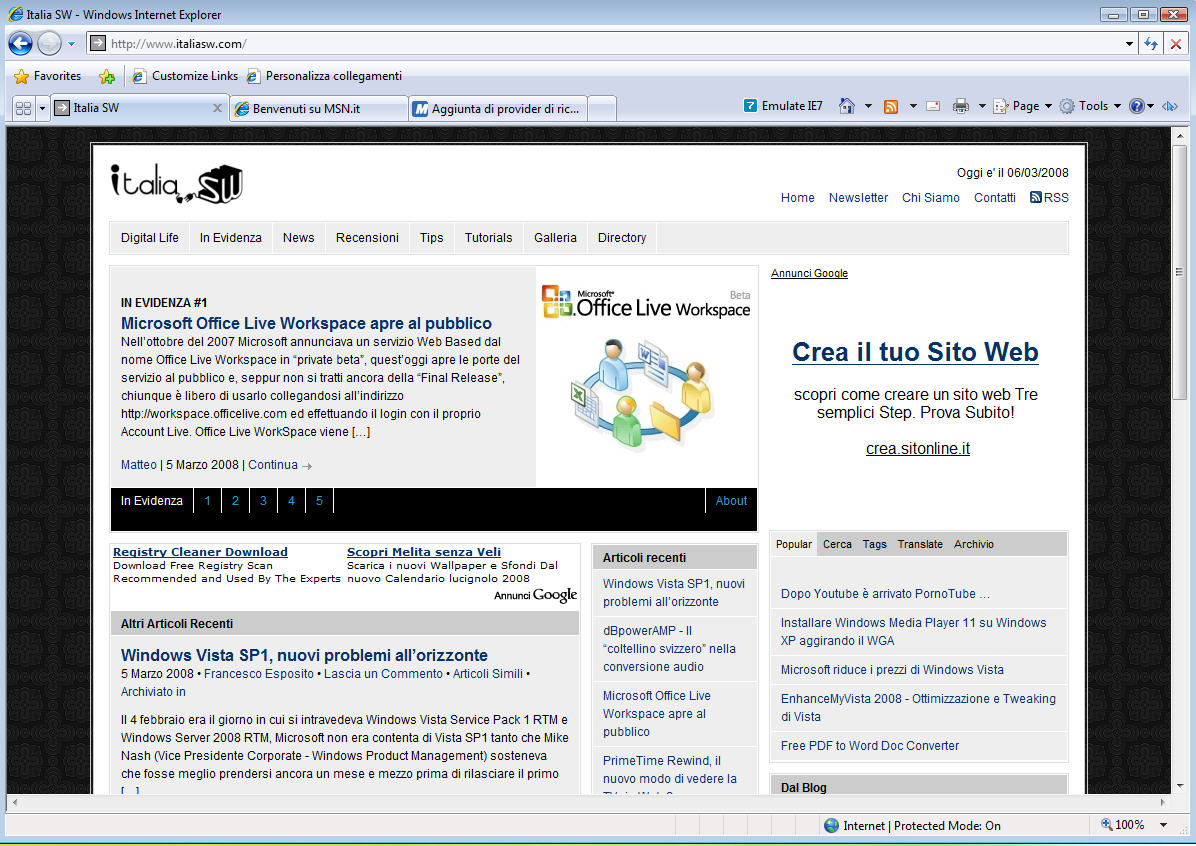Click the angle-bracket cursor icon after Help
Image resolution: width=1196 pixels, height=846 pixels.
point(1169,106)
